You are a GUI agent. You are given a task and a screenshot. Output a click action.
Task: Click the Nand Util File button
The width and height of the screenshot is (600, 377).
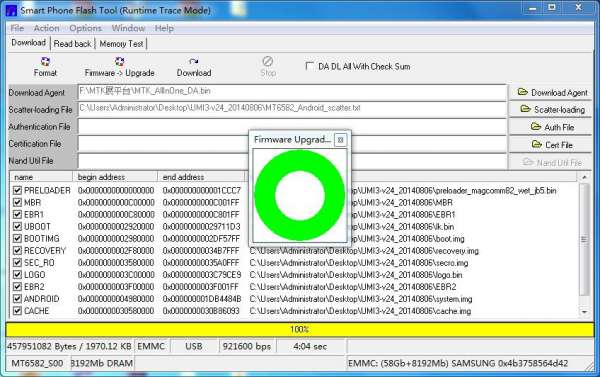tap(551, 162)
